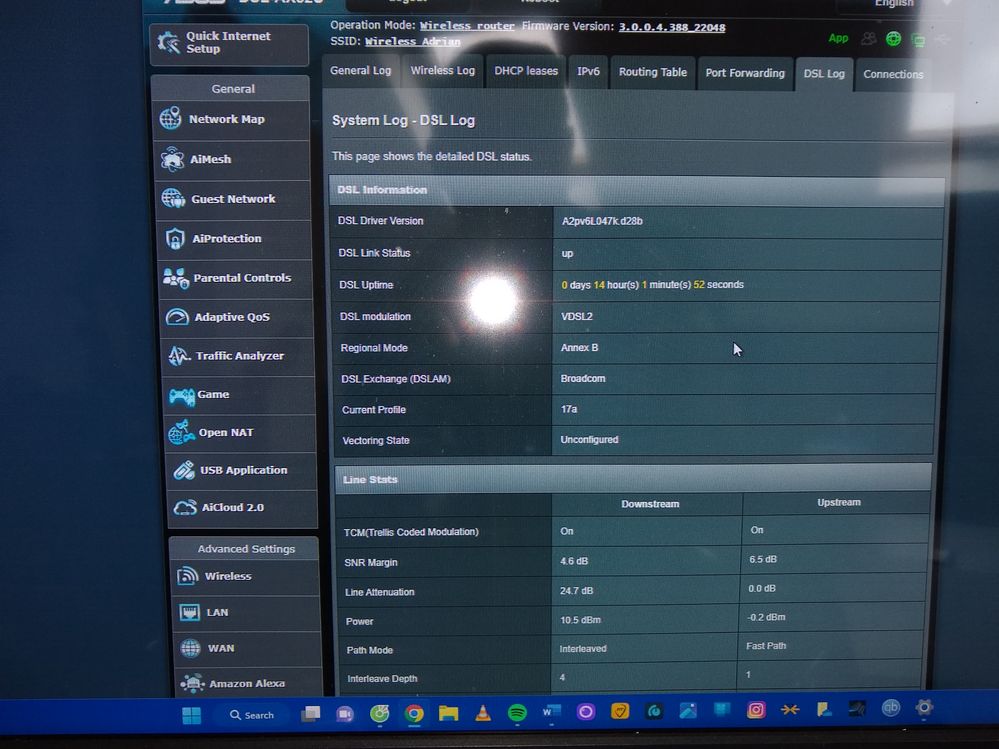The image size is (999, 749).
Task: Click the Quick Internet Setup button
Action: pos(228,43)
